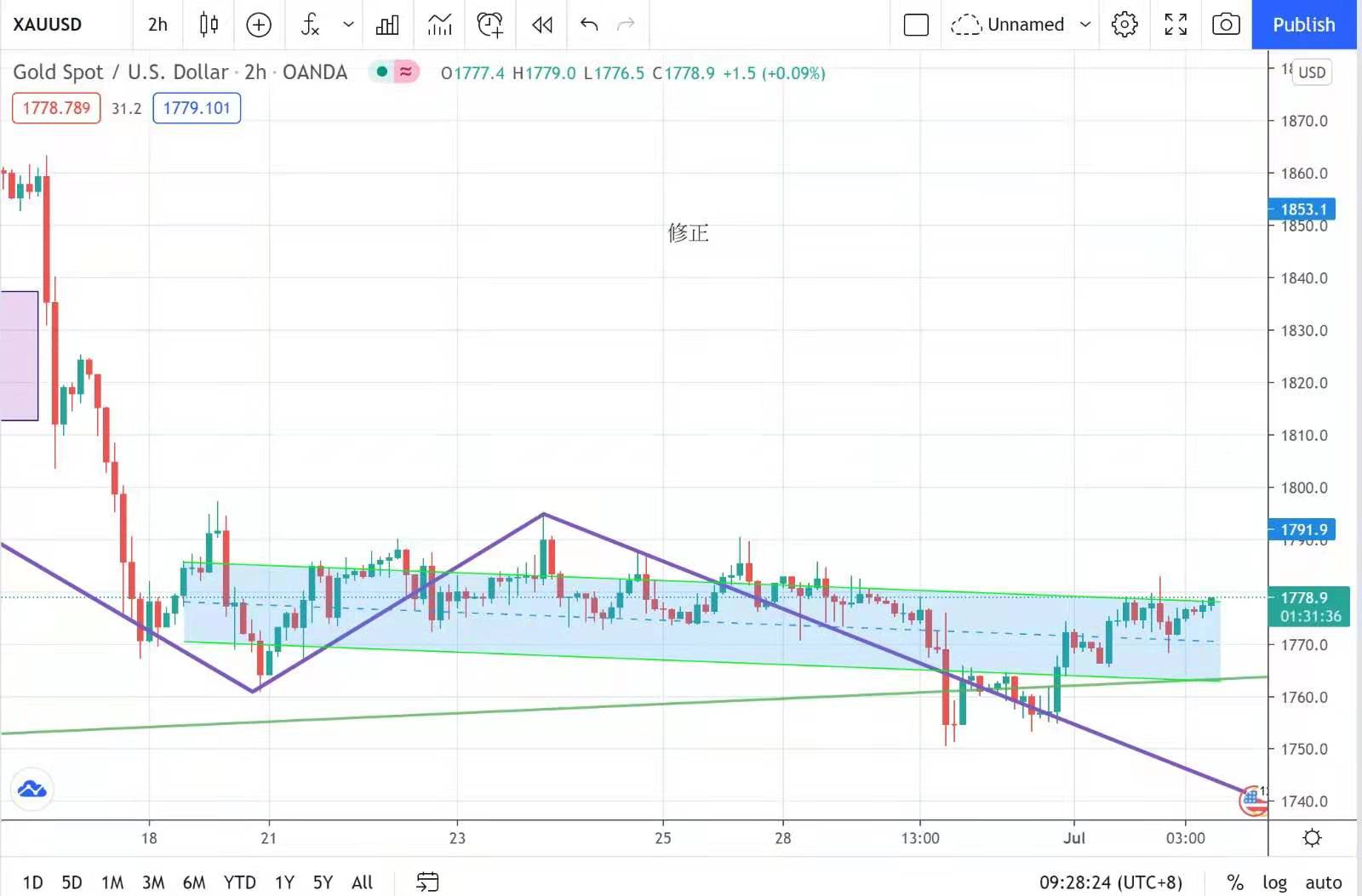Open the indicators fx button
The width and height of the screenshot is (1362, 896).
point(311,25)
